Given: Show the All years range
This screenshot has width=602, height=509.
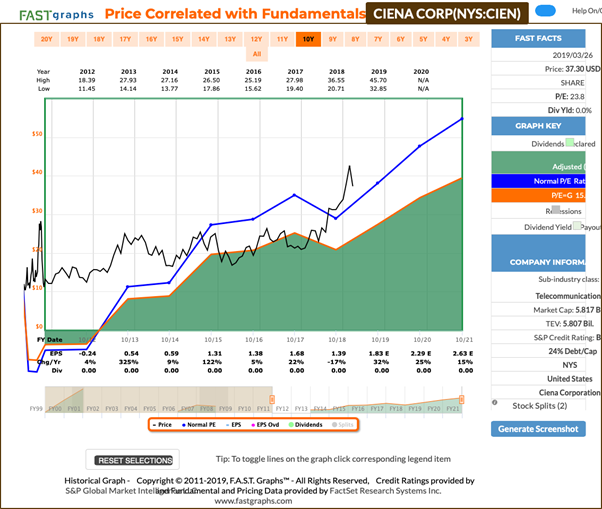Looking at the screenshot, I should (x=257, y=54).
